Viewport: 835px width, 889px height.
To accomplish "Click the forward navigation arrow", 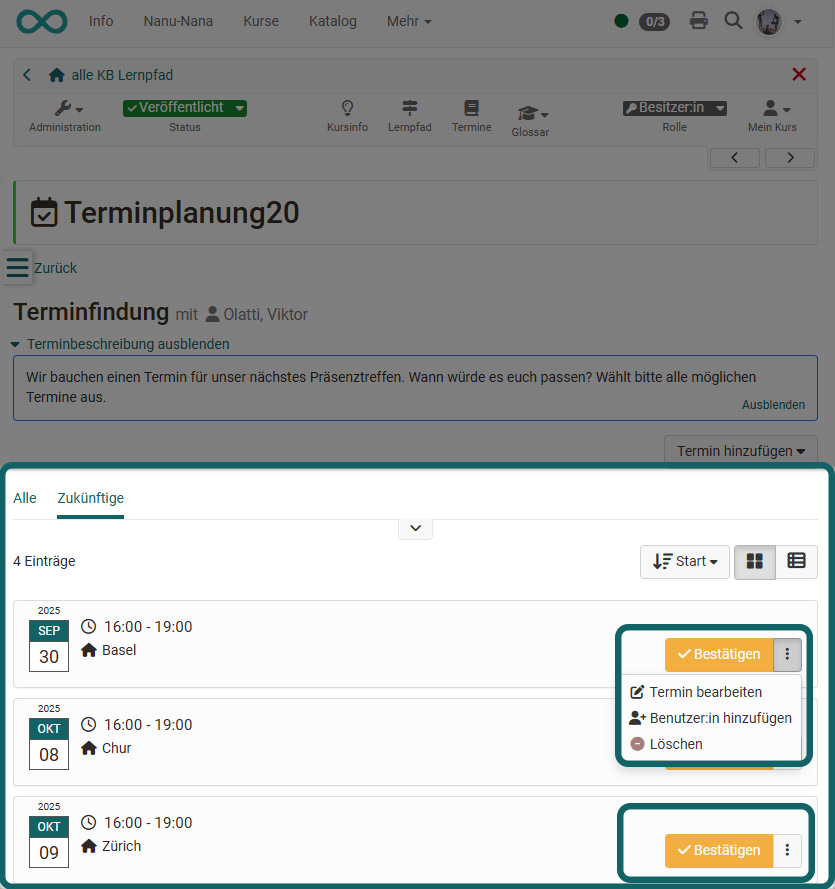I will pyautogui.click(x=789, y=157).
